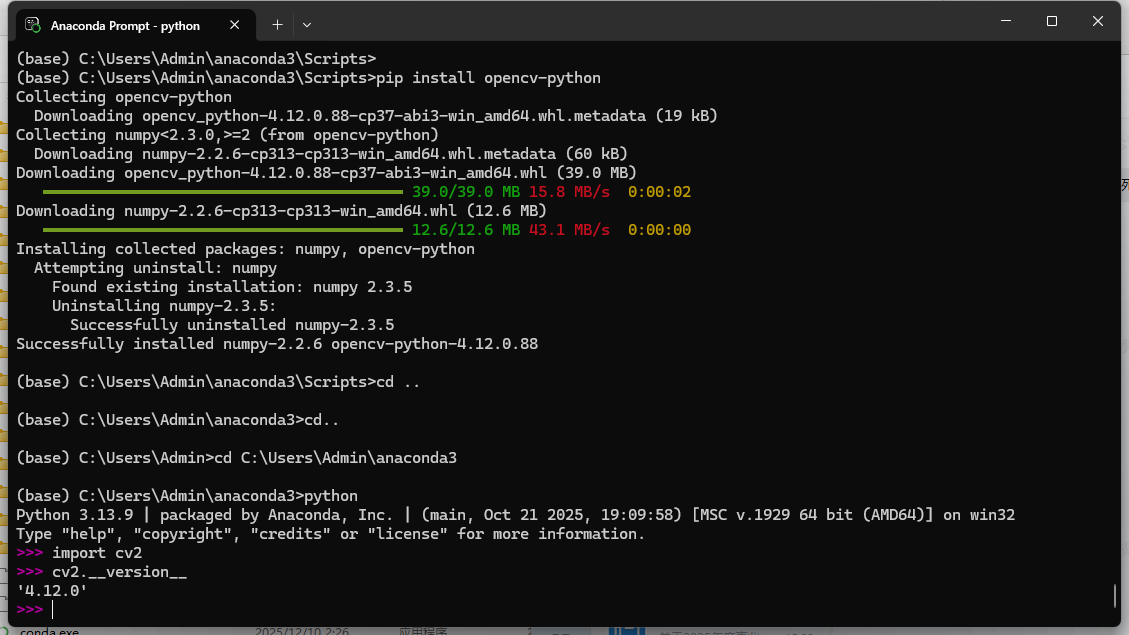Select the Anaconda Prompt - python tab

[x=136, y=25]
